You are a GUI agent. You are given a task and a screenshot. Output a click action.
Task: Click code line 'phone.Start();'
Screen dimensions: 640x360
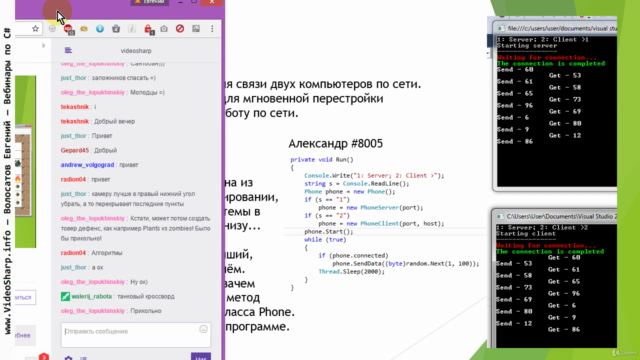point(329,231)
